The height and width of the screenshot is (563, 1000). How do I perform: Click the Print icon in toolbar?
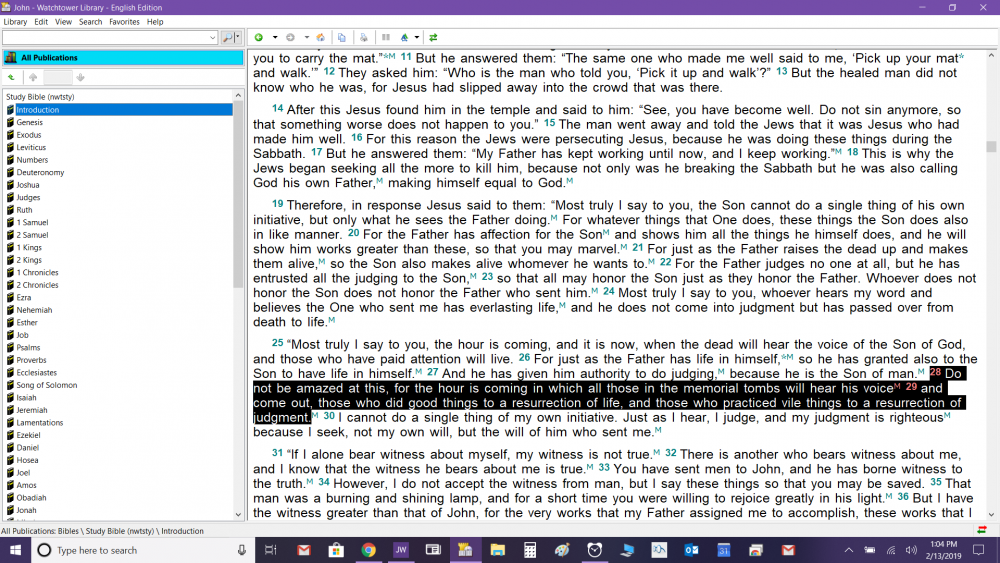click(x=364, y=38)
